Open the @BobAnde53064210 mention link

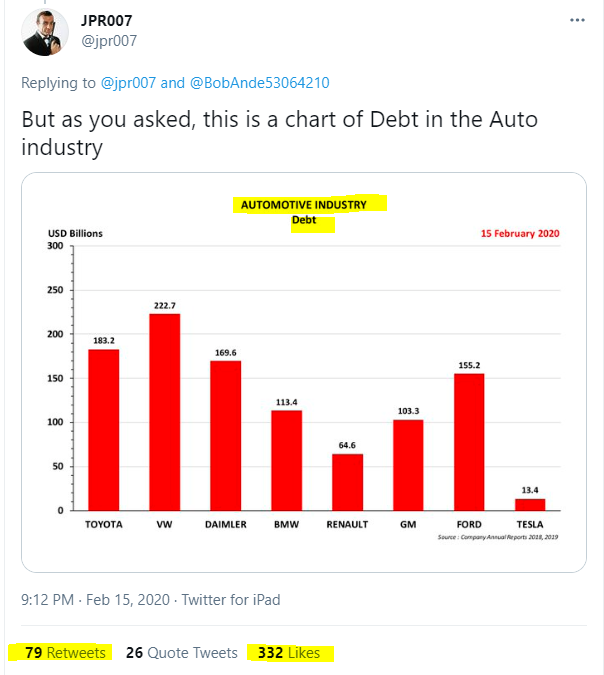pos(260,83)
